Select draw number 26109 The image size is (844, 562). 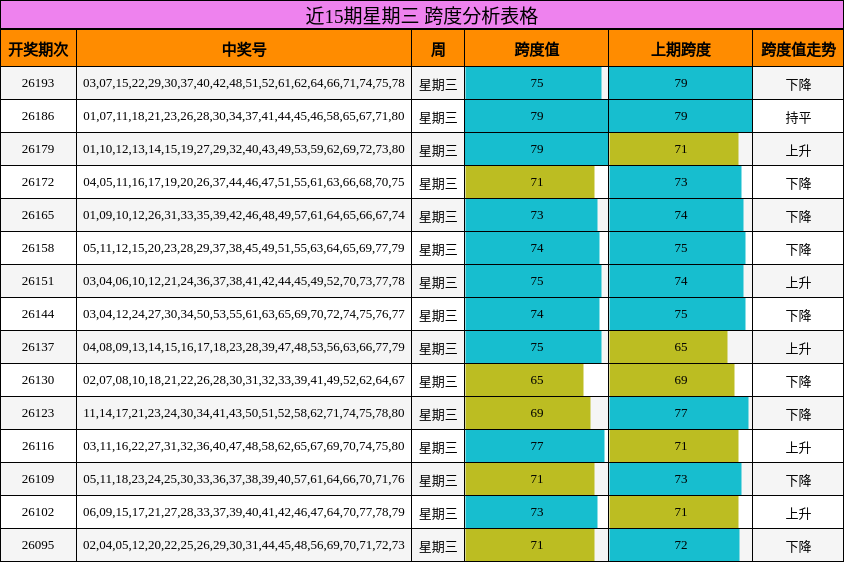38,479
